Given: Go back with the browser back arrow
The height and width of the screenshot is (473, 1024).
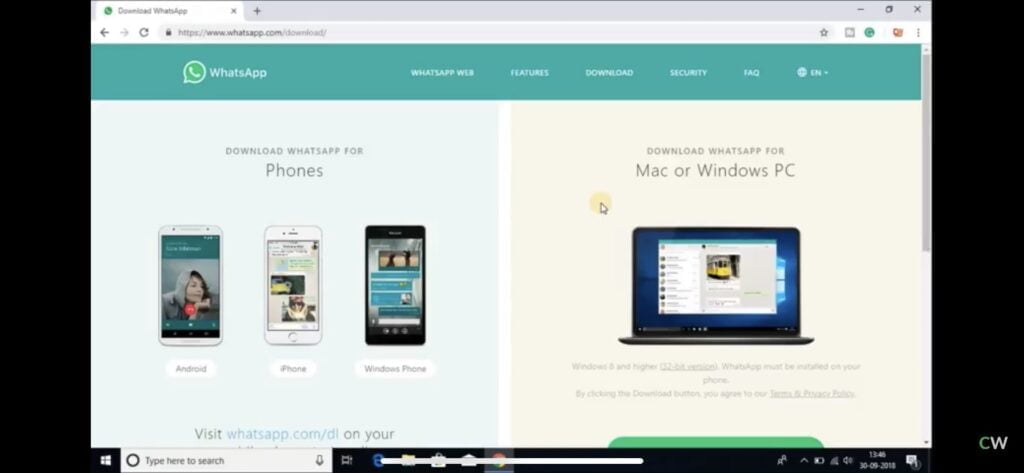Looking at the screenshot, I should pos(104,32).
